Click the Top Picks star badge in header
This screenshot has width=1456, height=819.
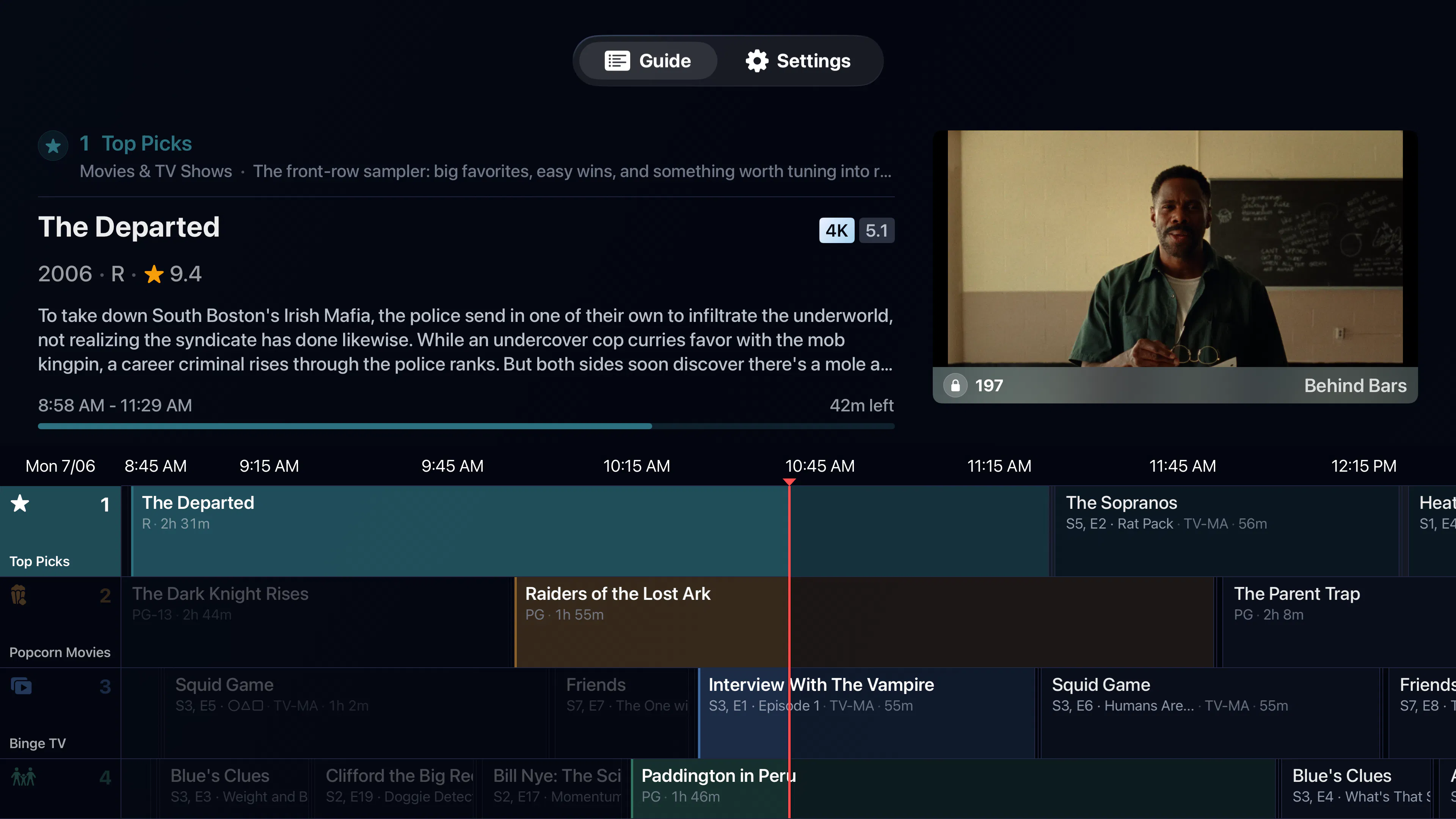click(53, 146)
